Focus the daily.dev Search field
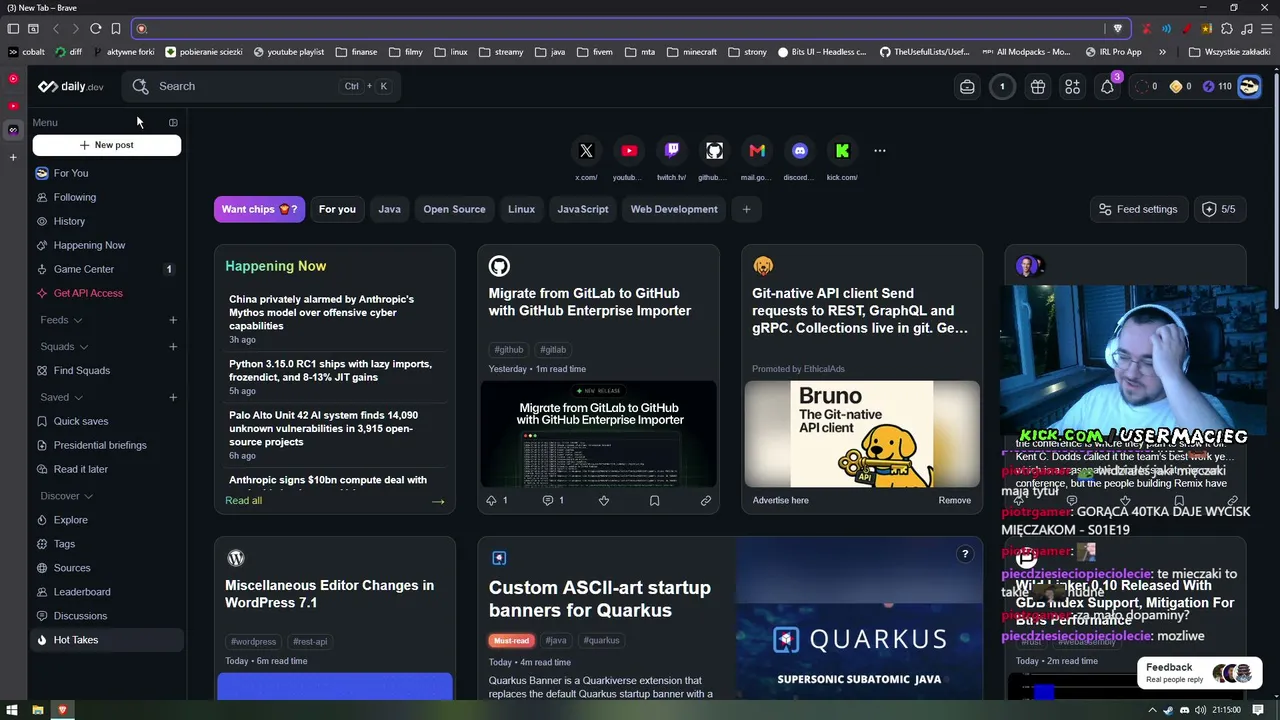Image resolution: width=1280 pixels, height=720 pixels. pos(262,86)
